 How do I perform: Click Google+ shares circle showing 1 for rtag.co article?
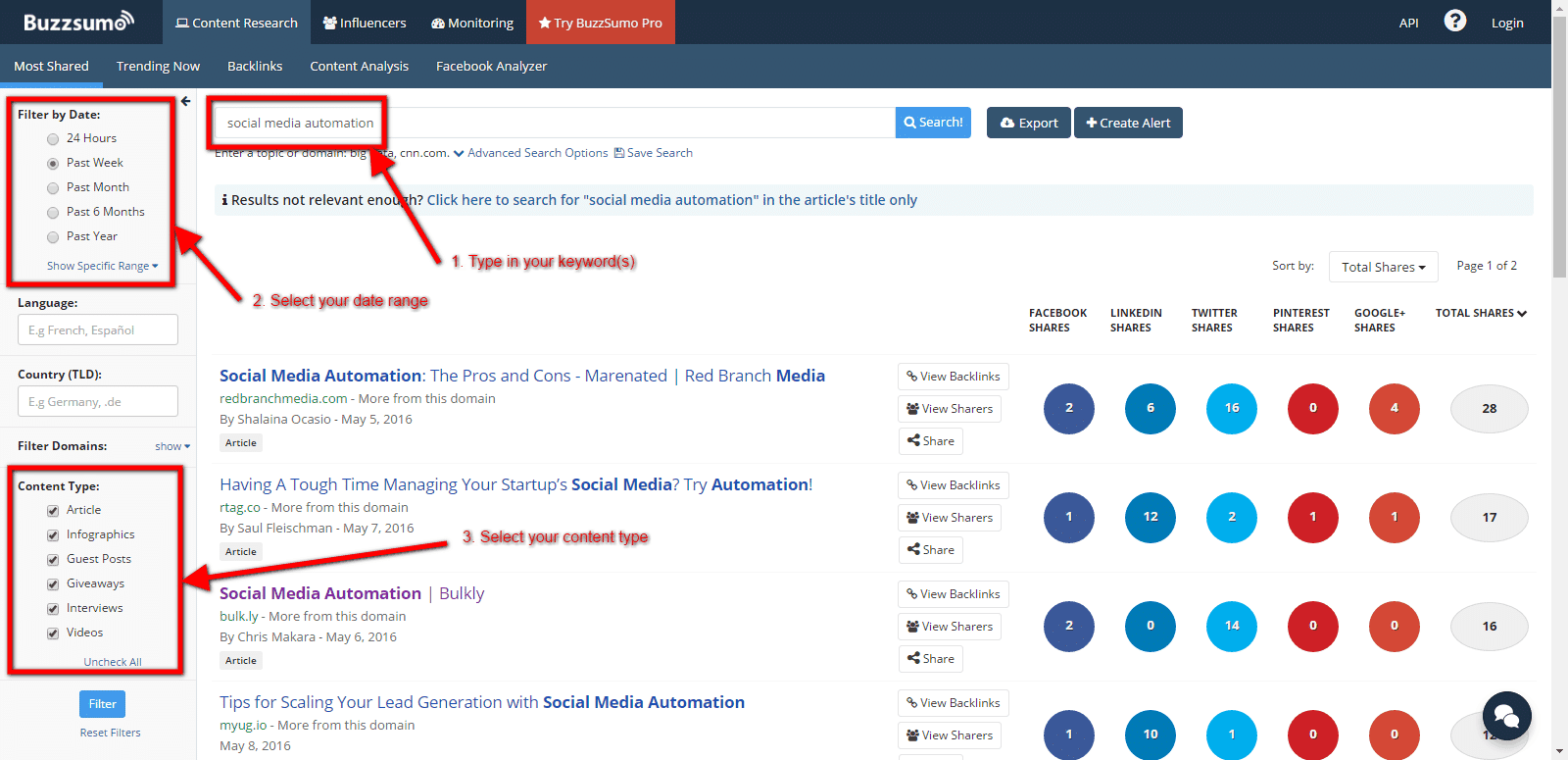click(x=1395, y=517)
